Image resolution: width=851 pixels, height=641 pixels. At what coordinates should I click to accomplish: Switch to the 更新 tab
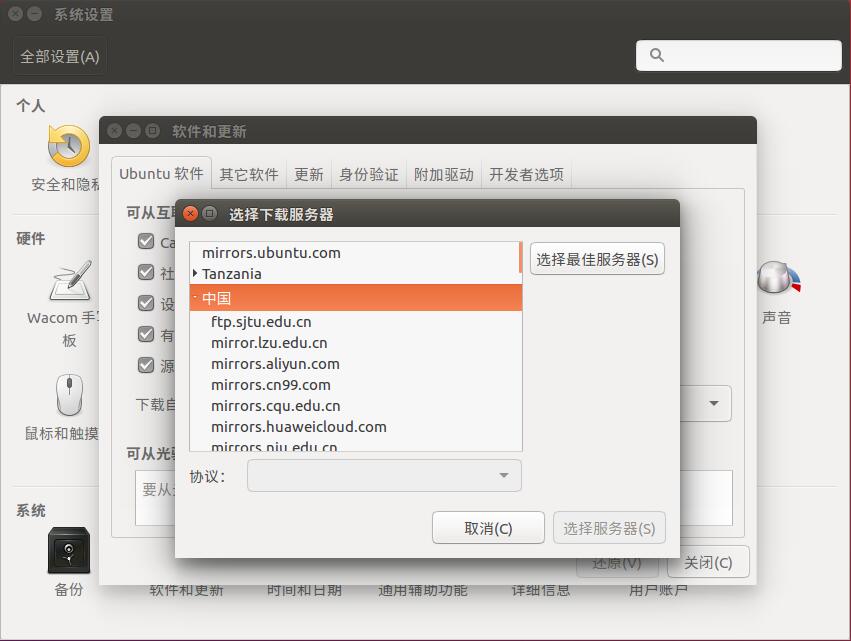pos(309,174)
